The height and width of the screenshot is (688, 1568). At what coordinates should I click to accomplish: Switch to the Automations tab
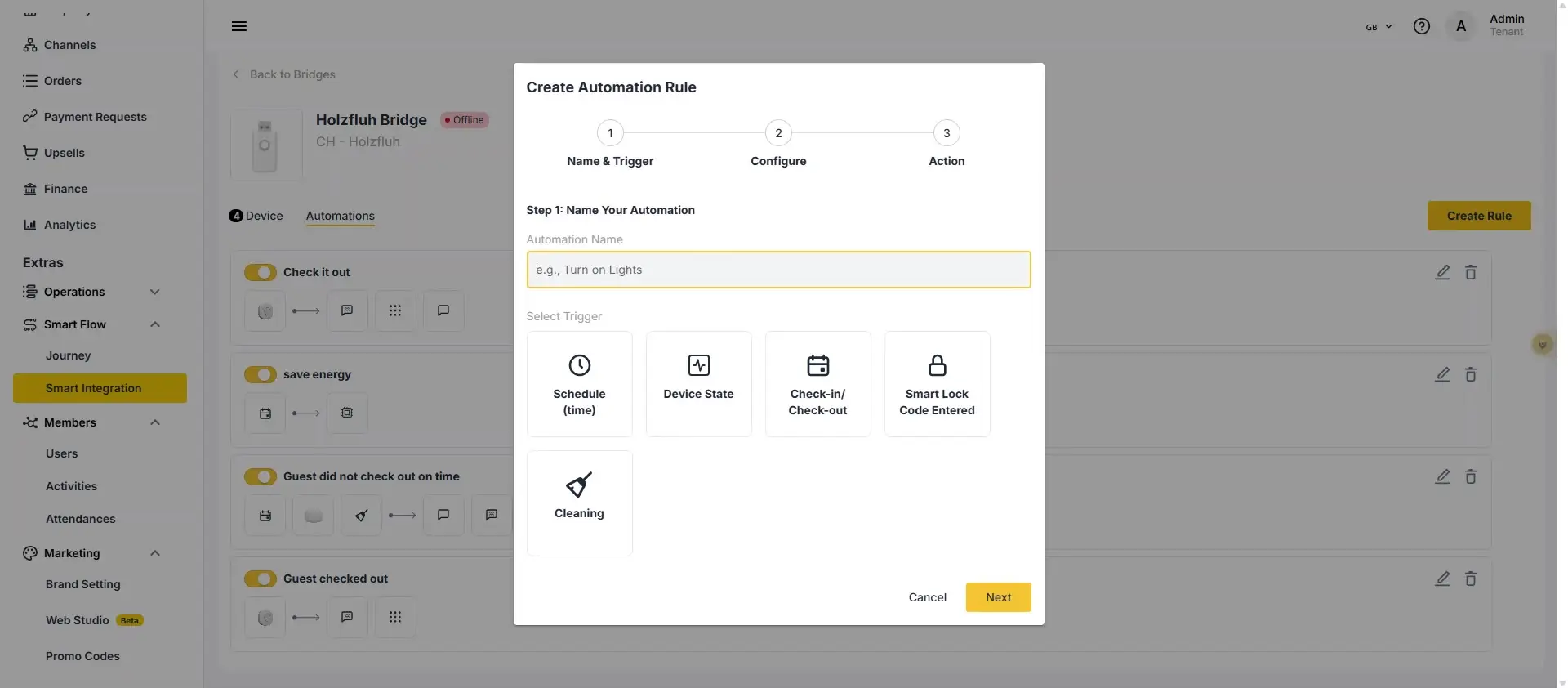[341, 216]
